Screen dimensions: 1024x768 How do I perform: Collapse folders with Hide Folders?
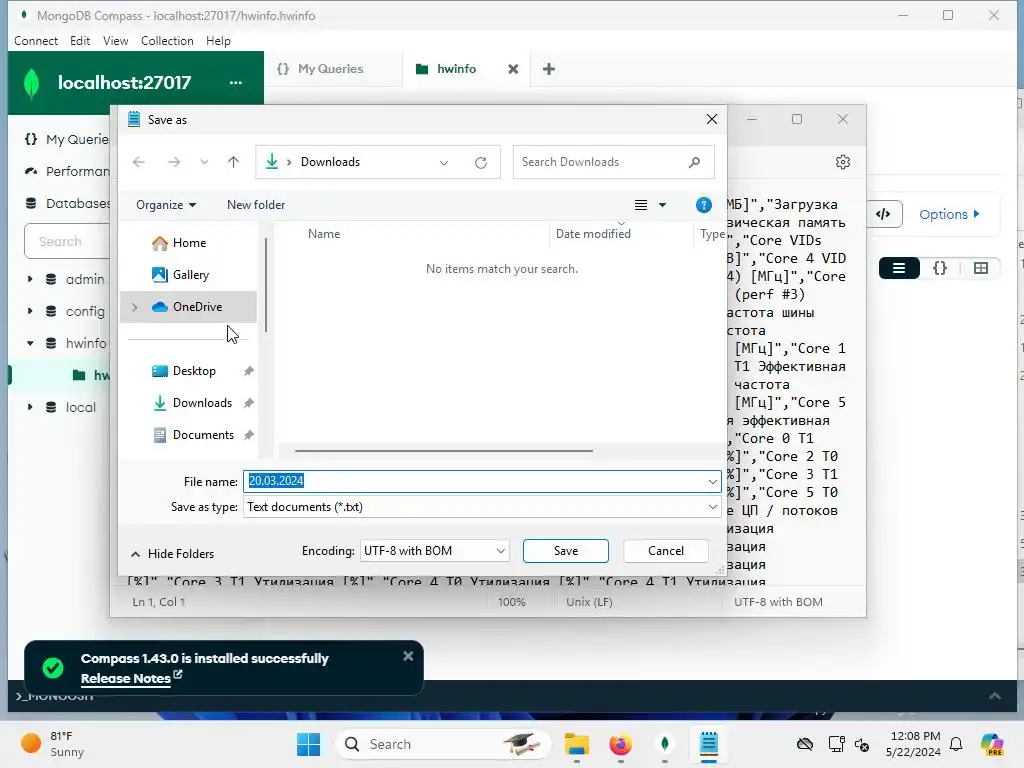coord(172,554)
